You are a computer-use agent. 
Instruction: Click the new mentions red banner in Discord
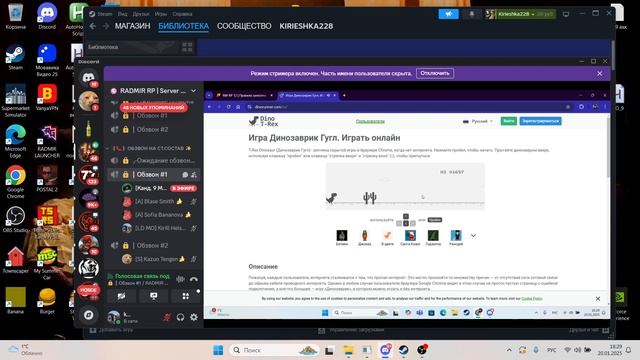tap(154, 107)
